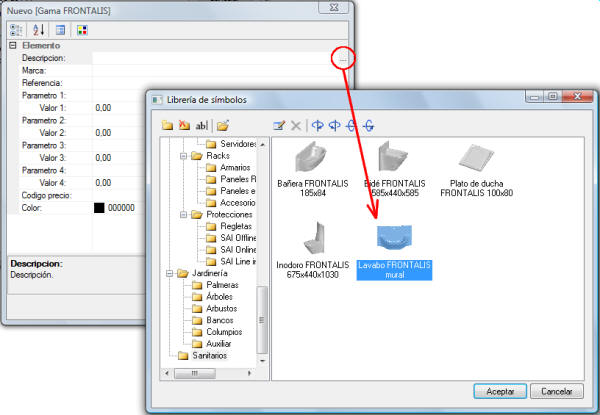The height and width of the screenshot is (415, 600).
Task: Click the alphabetical sort icon in Nuevo window
Action: point(39,30)
